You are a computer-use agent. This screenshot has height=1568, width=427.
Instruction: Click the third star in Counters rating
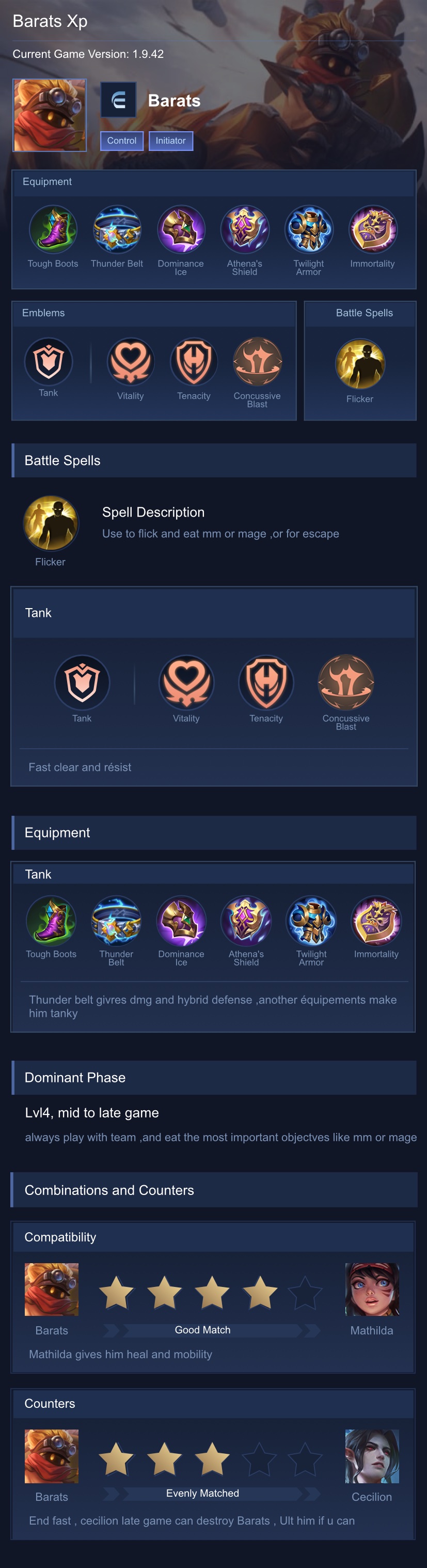click(x=212, y=1458)
